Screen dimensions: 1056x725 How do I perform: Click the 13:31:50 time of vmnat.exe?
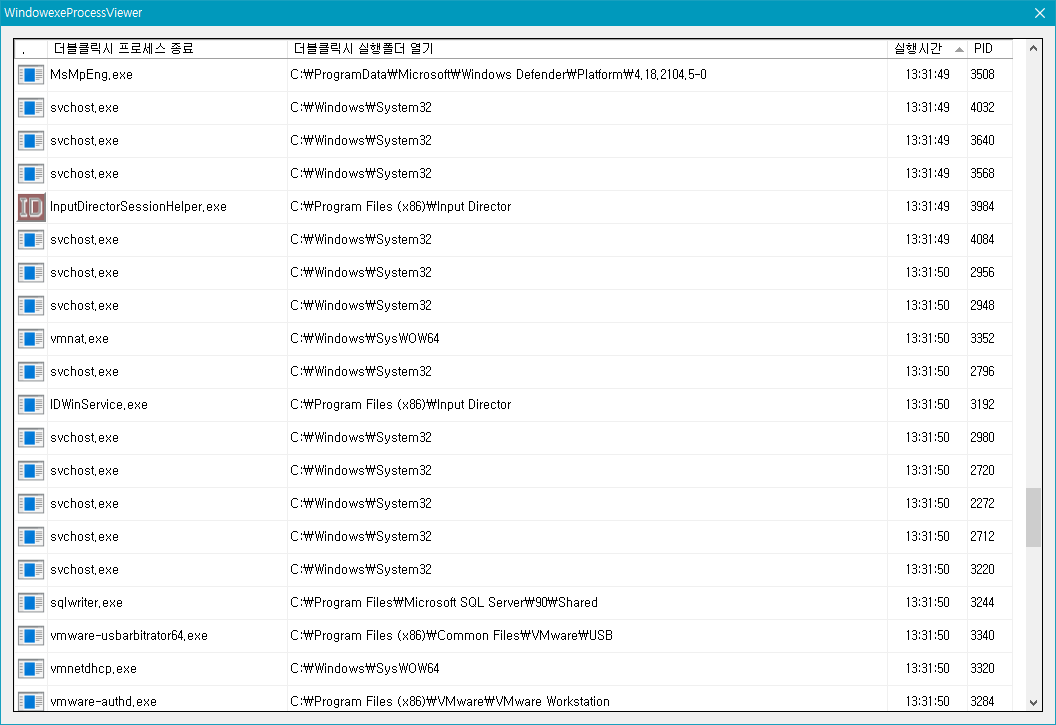tap(927, 339)
